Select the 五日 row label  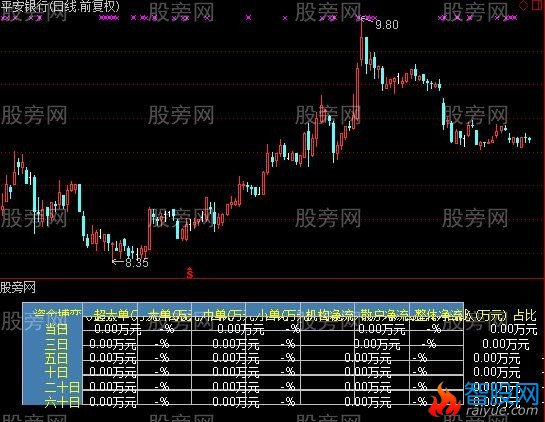pos(57,358)
